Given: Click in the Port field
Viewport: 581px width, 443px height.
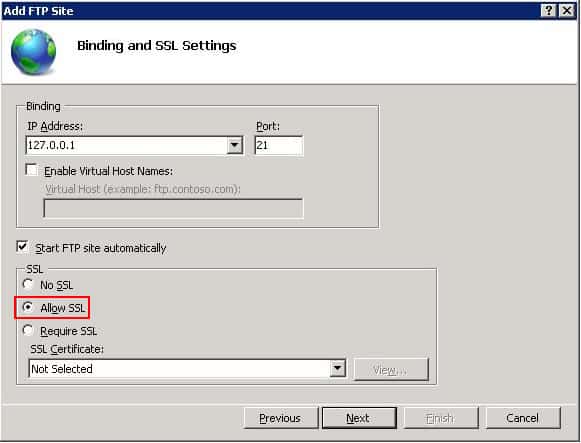Looking at the screenshot, I should pyautogui.click(x=279, y=145).
